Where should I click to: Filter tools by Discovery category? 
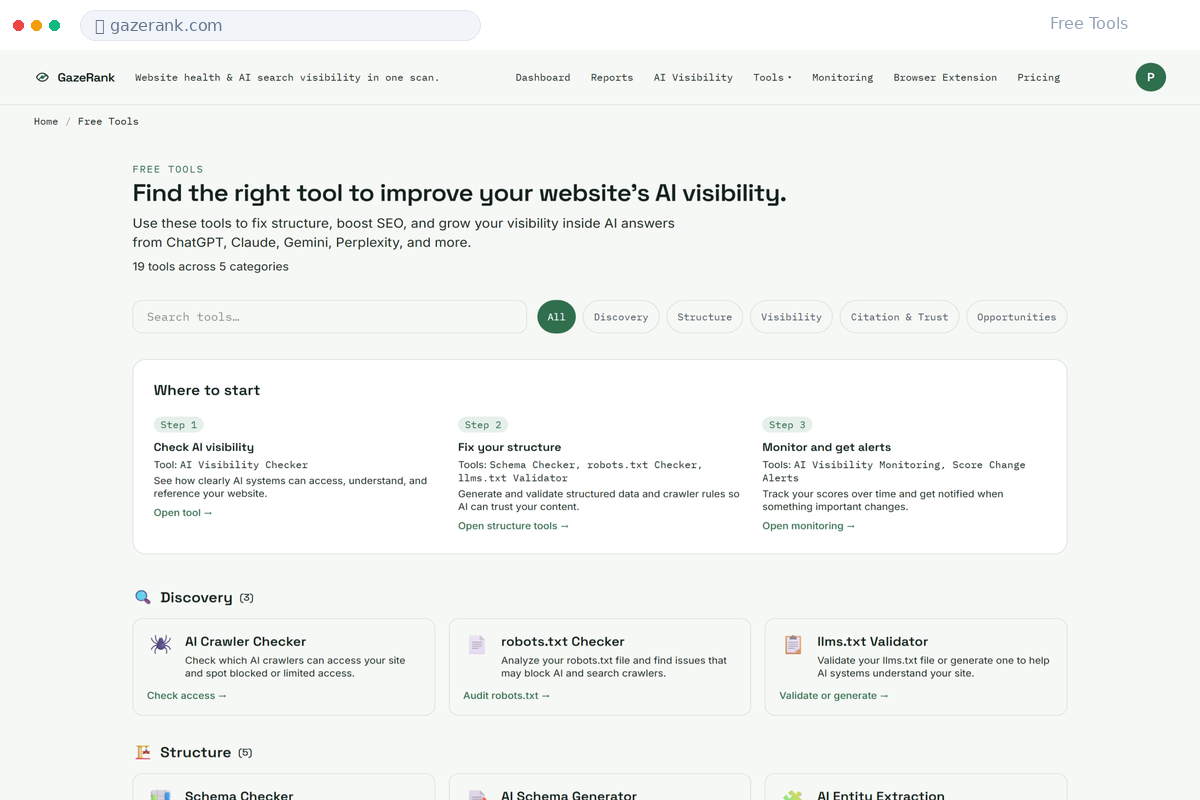(621, 317)
